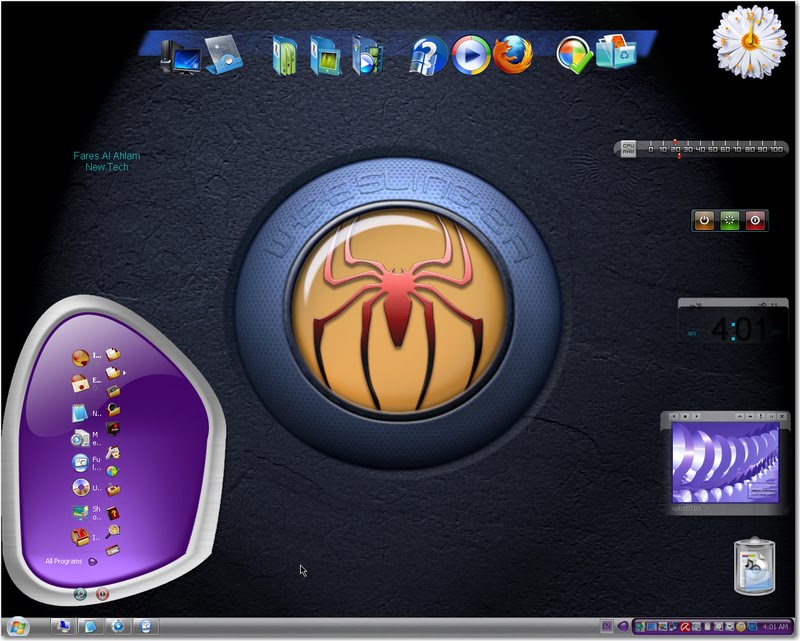Click the orange power button widget
Image resolution: width=800 pixels, height=641 pixels.
704,220
